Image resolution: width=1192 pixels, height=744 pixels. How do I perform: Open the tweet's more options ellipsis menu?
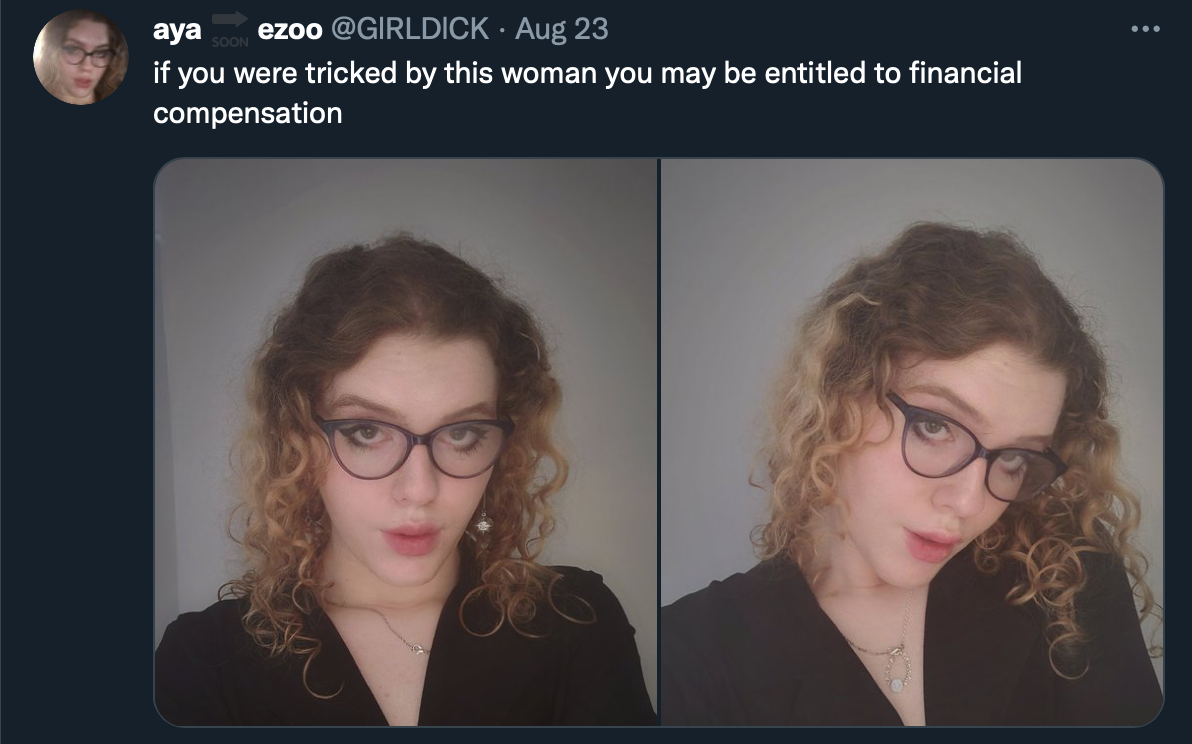point(1145,30)
